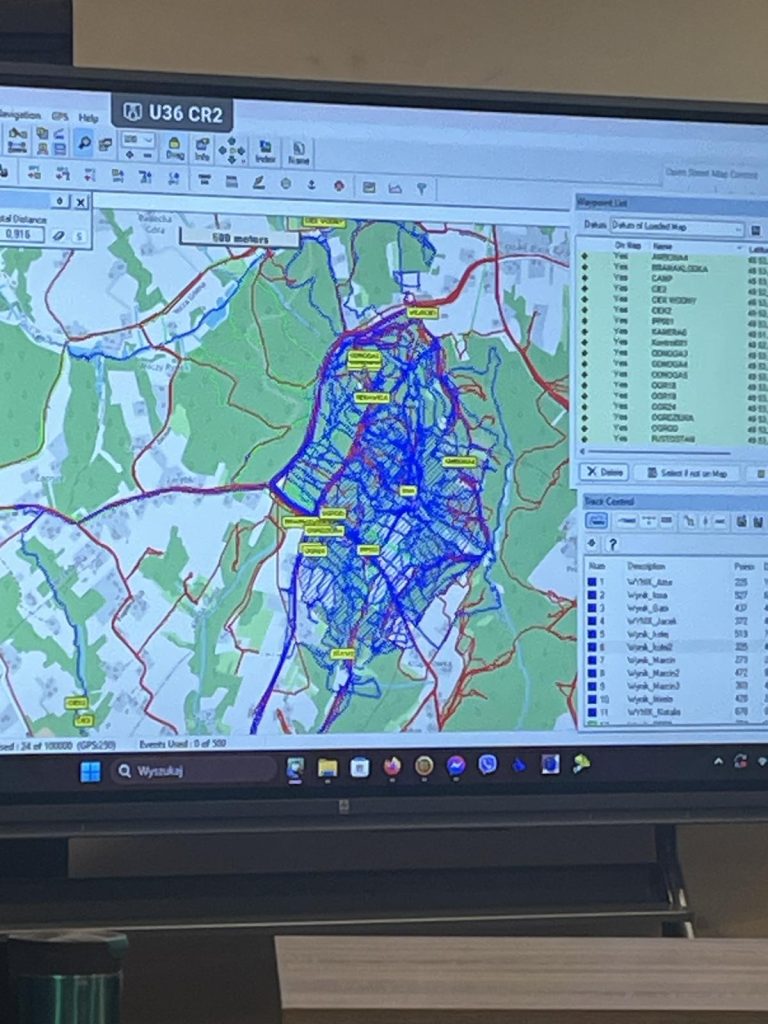Open the Info tool in toolbar
Image resolution: width=768 pixels, height=1024 pixels.
(202, 149)
